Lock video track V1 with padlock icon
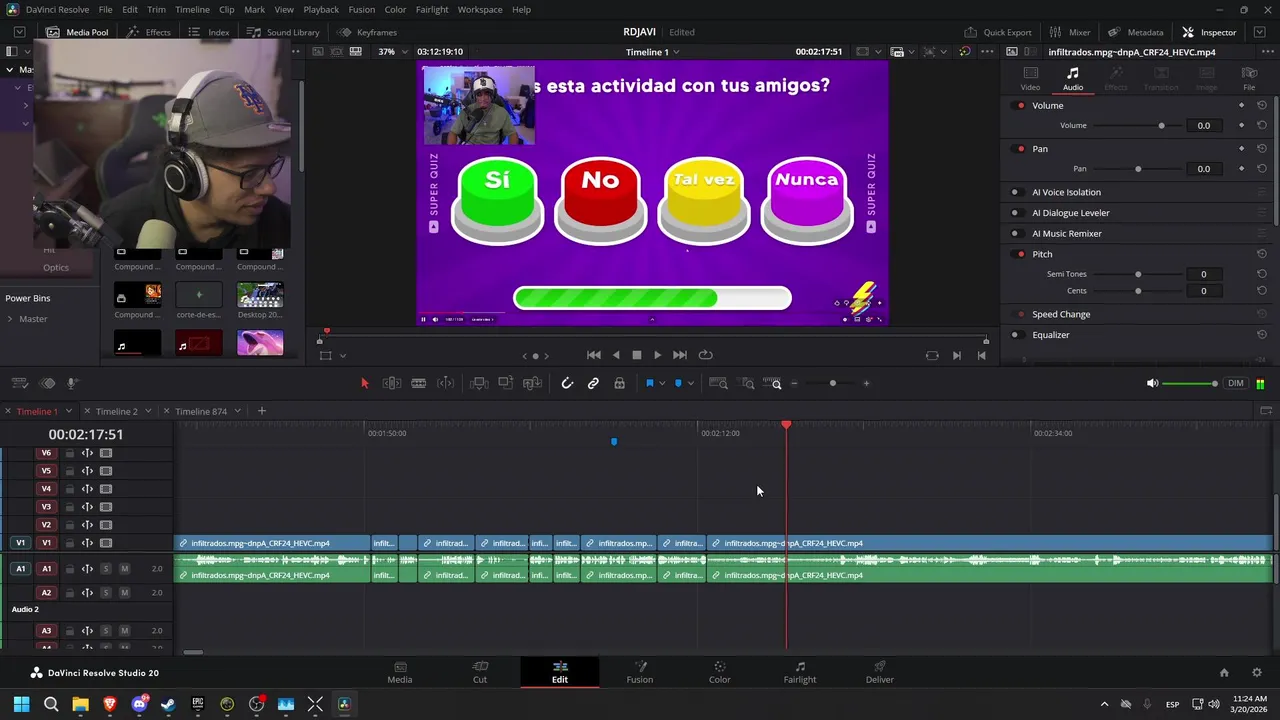 (x=69, y=543)
